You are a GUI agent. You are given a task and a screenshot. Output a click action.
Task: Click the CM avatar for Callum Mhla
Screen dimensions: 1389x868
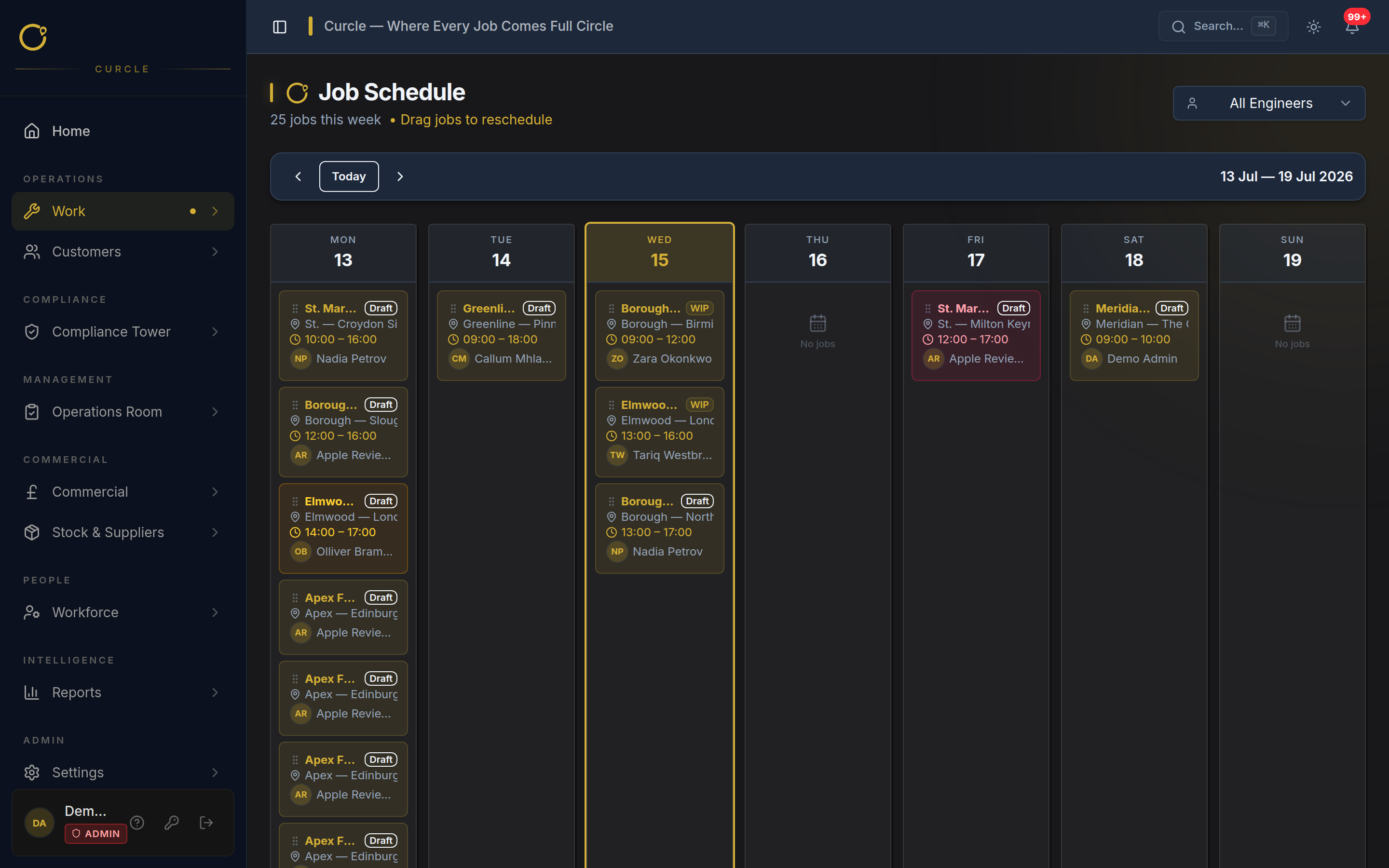459,359
